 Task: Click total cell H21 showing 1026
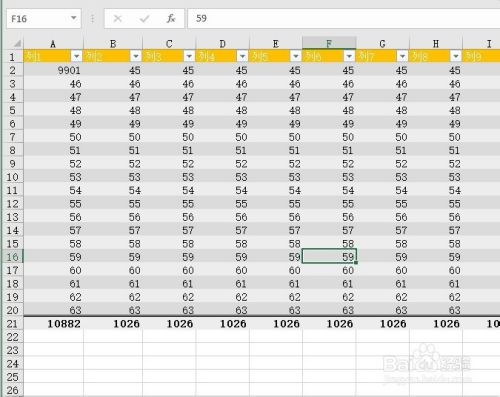click(436, 323)
